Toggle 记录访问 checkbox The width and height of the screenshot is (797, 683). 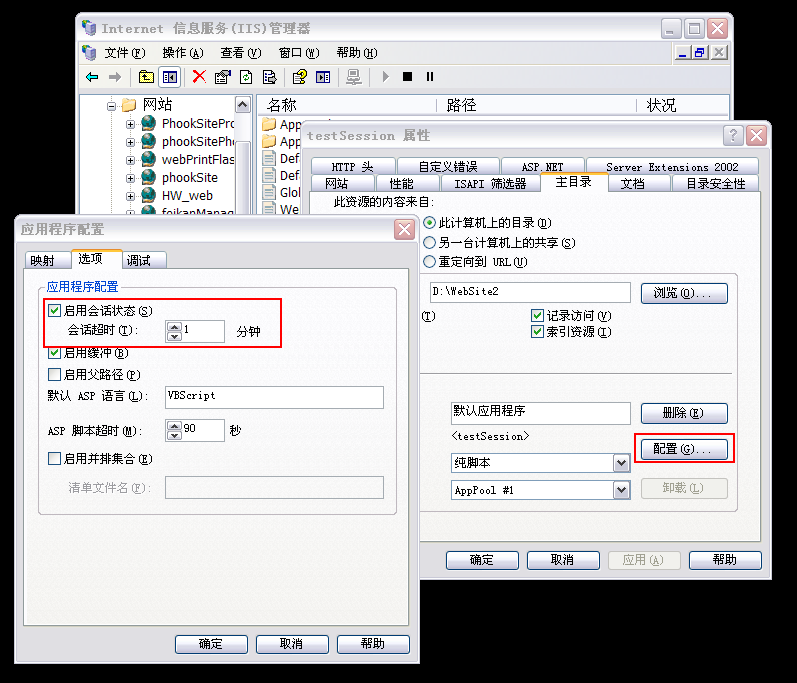(537, 316)
